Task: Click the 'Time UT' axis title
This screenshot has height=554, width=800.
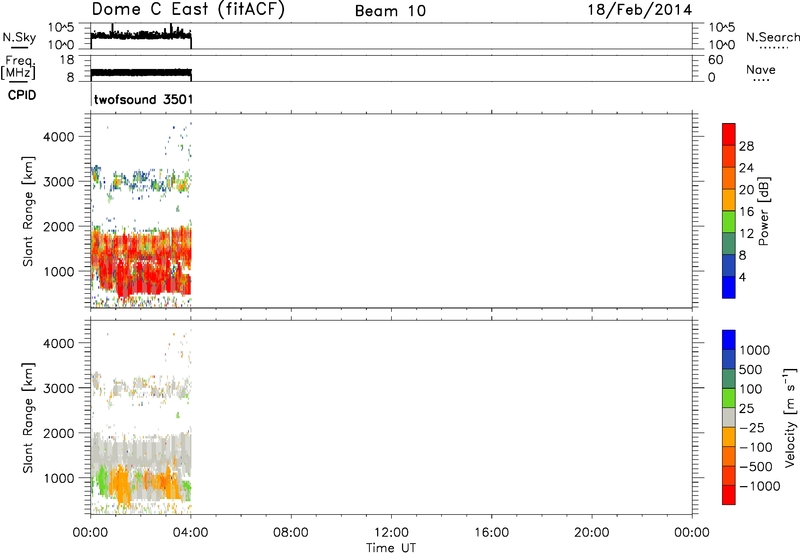Action: point(391,548)
